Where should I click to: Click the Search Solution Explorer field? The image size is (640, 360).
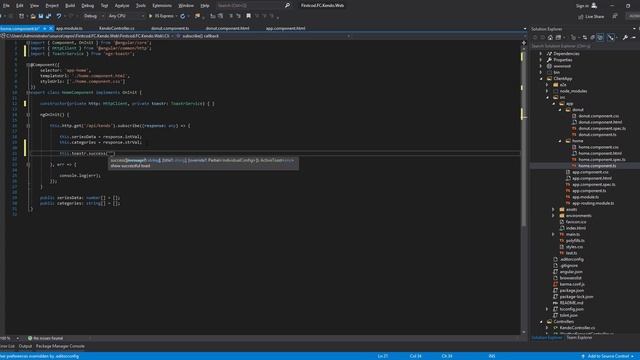pos(584,46)
